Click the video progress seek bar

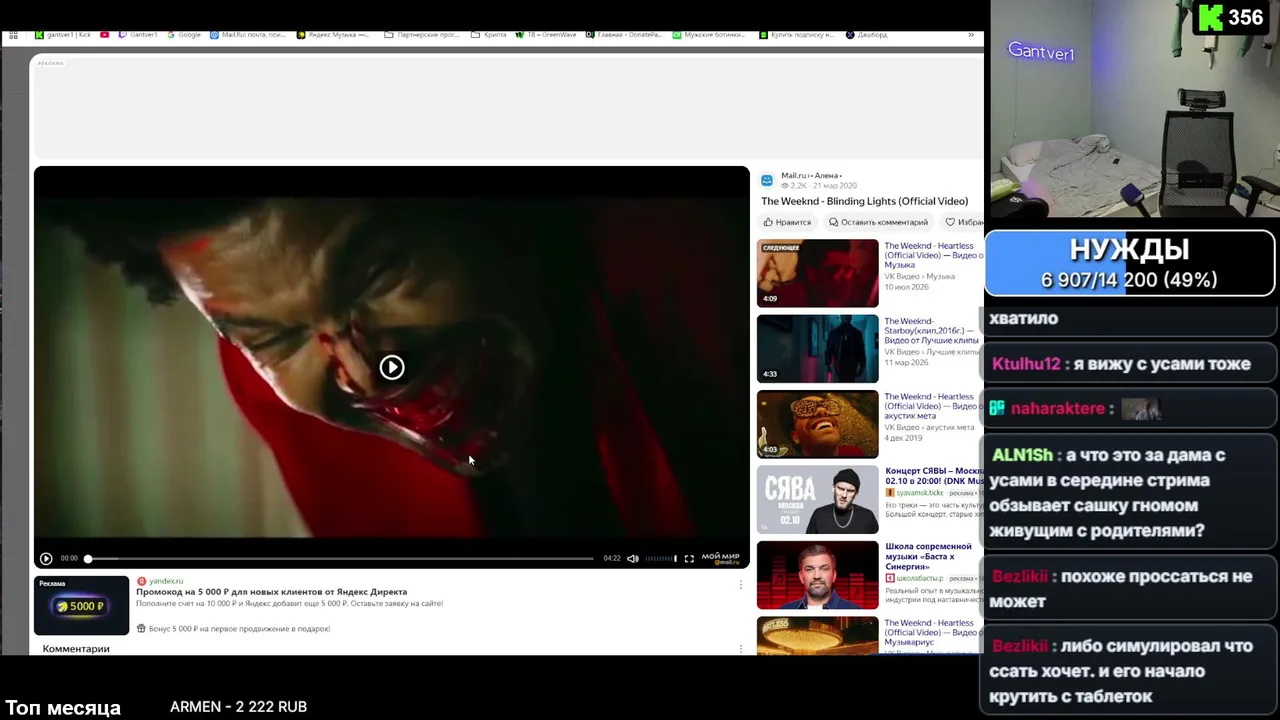(340, 558)
